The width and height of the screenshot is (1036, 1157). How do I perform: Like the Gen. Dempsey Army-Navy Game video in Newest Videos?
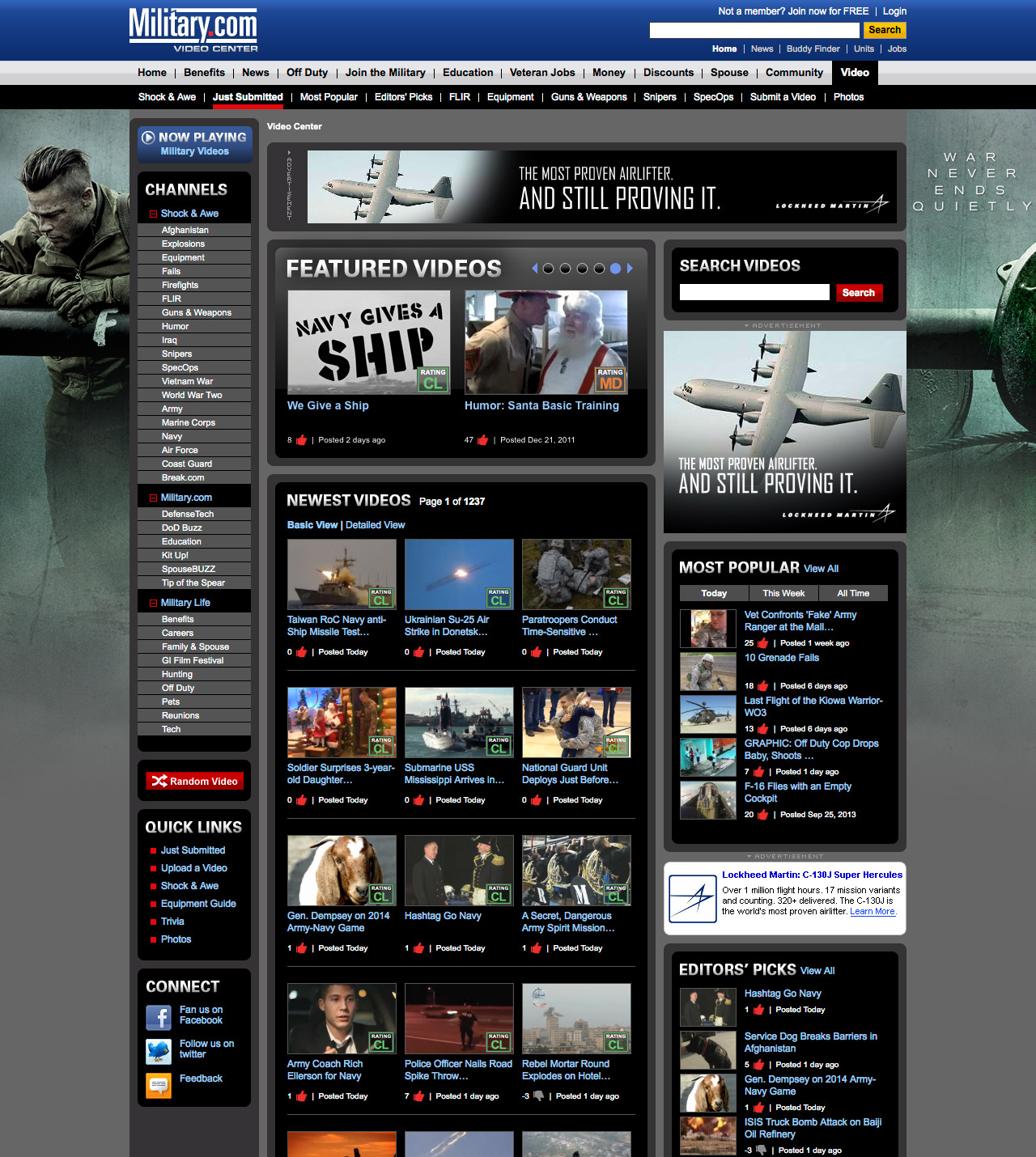[x=302, y=948]
